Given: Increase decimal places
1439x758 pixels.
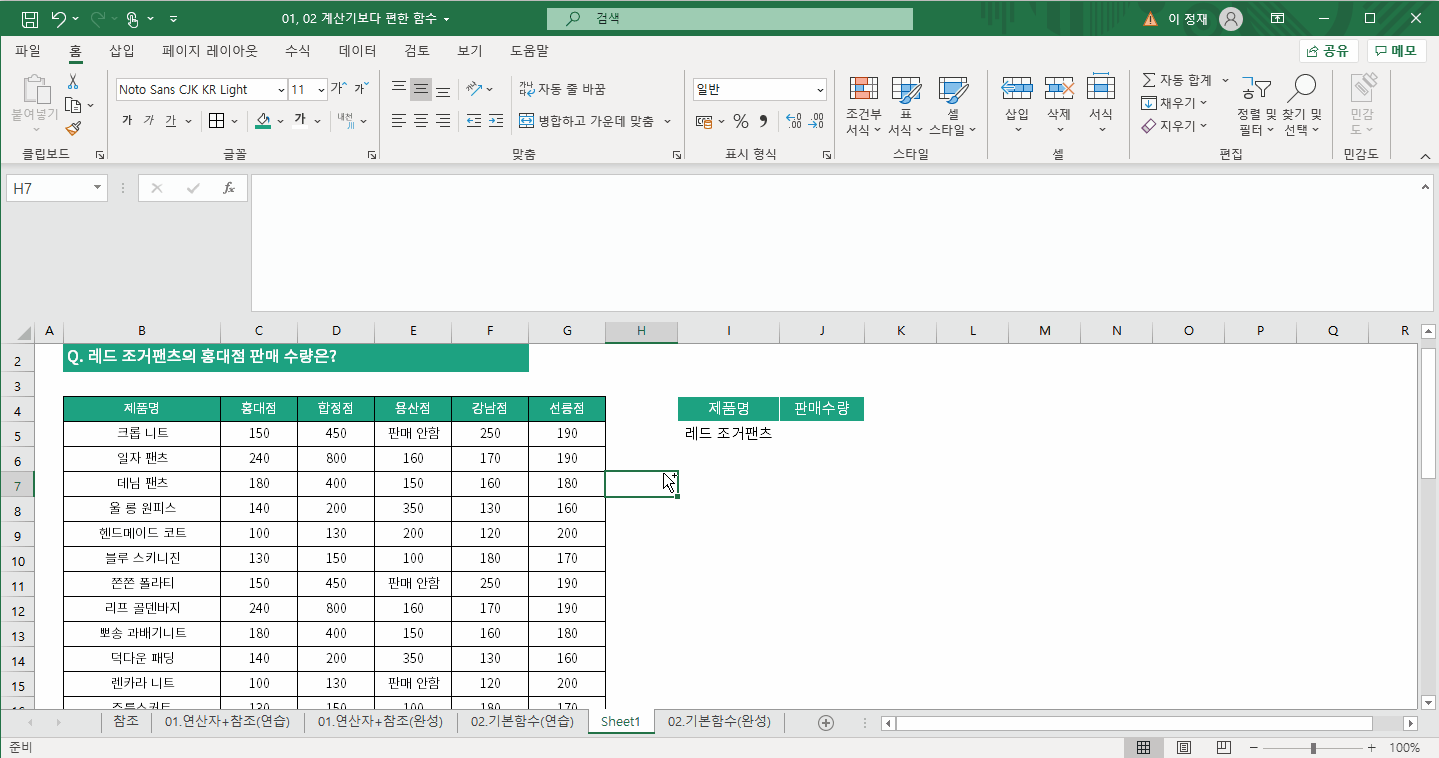Looking at the screenshot, I should 794,121.
